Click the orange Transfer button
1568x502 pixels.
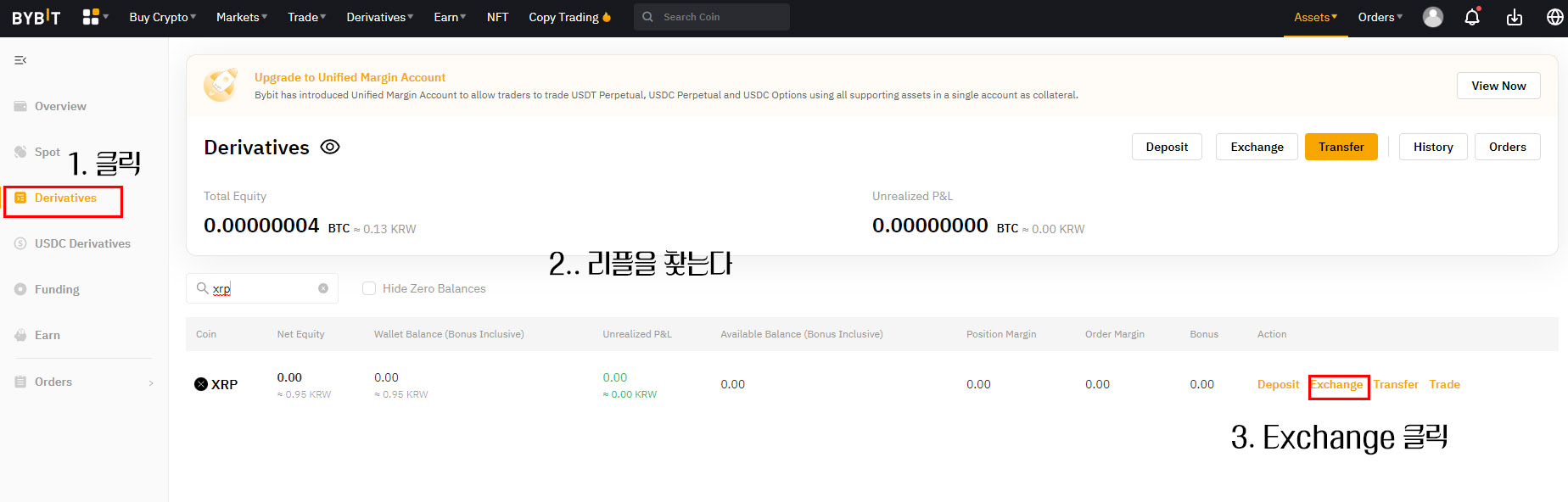pos(1341,147)
